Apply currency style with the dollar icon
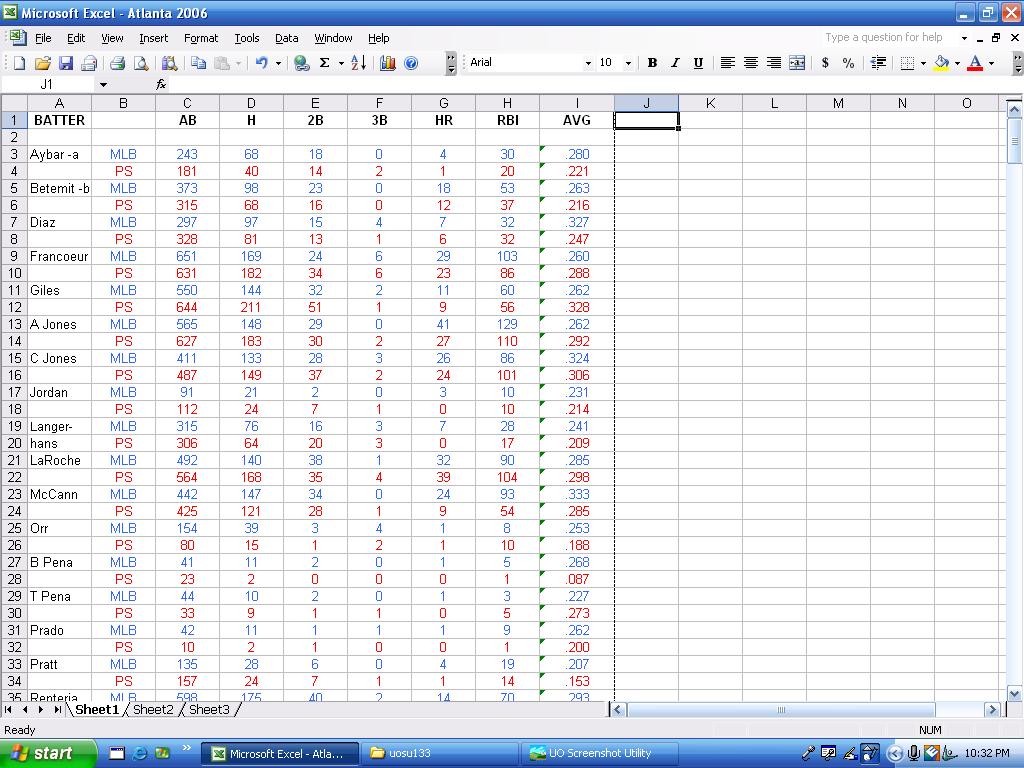Screen dimensions: 1024x768 coord(825,63)
